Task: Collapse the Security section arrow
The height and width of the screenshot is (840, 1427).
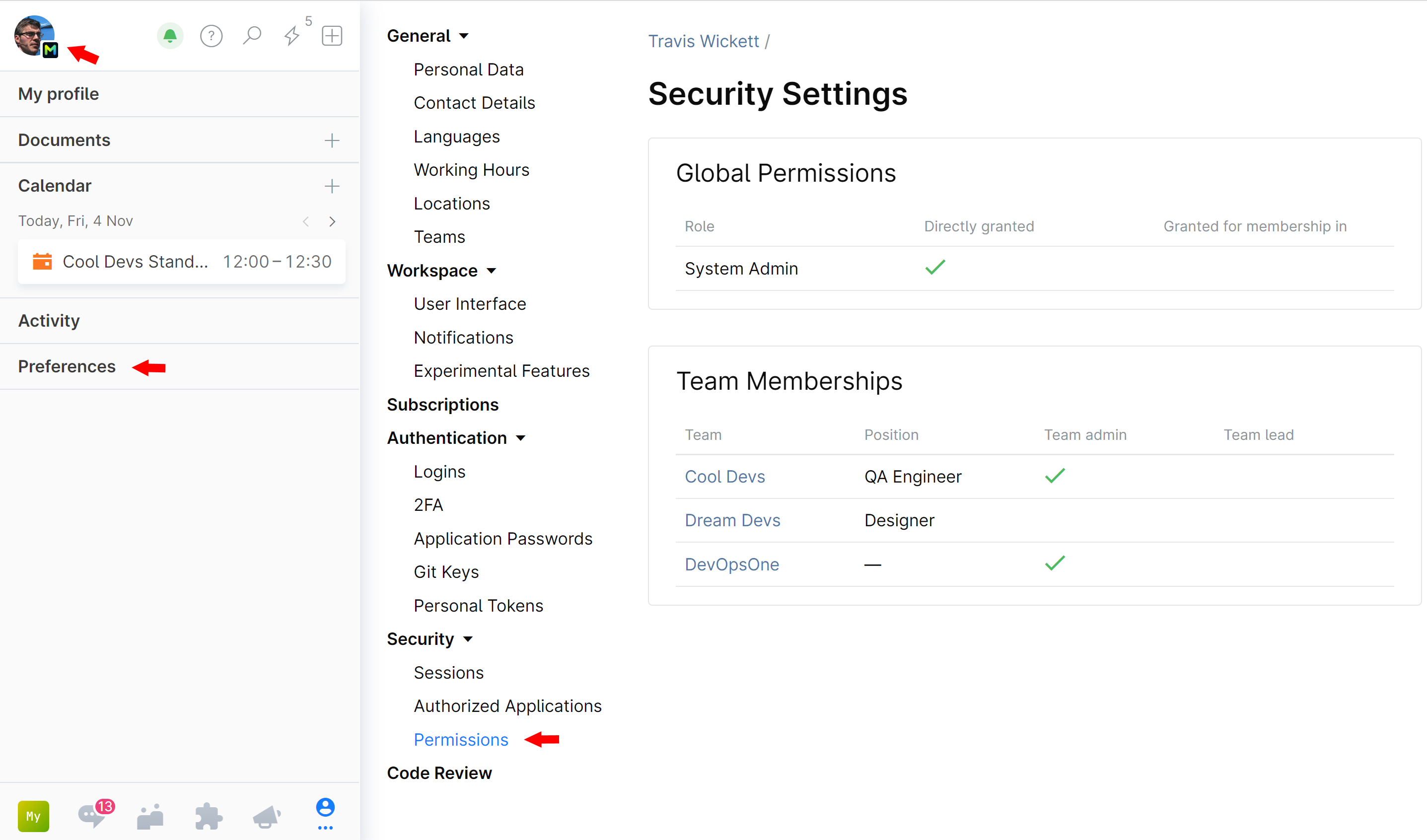Action: pos(468,639)
